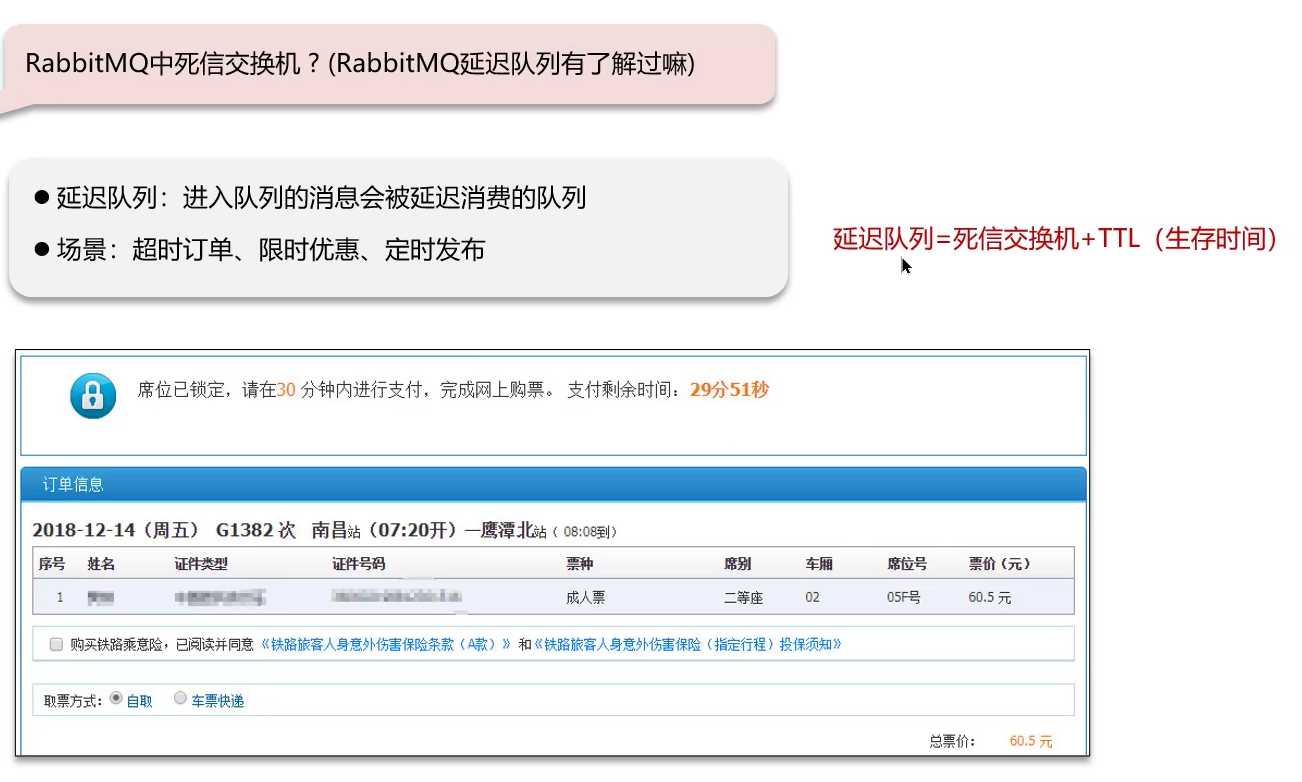Click the 05F号 seat number cell
Viewport: 1302px width, 782px height.
click(x=904, y=598)
